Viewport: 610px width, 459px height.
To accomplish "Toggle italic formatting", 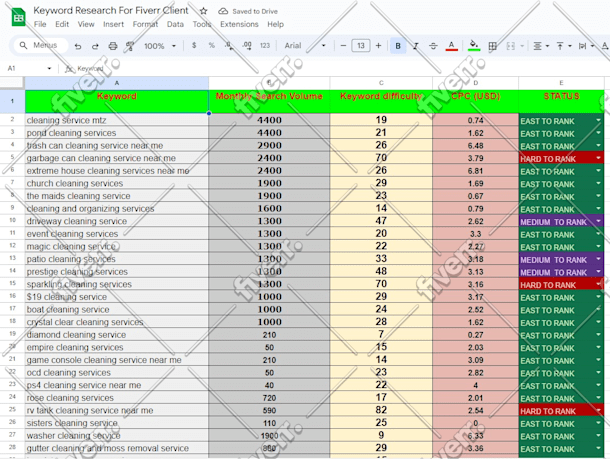I will [x=415, y=46].
